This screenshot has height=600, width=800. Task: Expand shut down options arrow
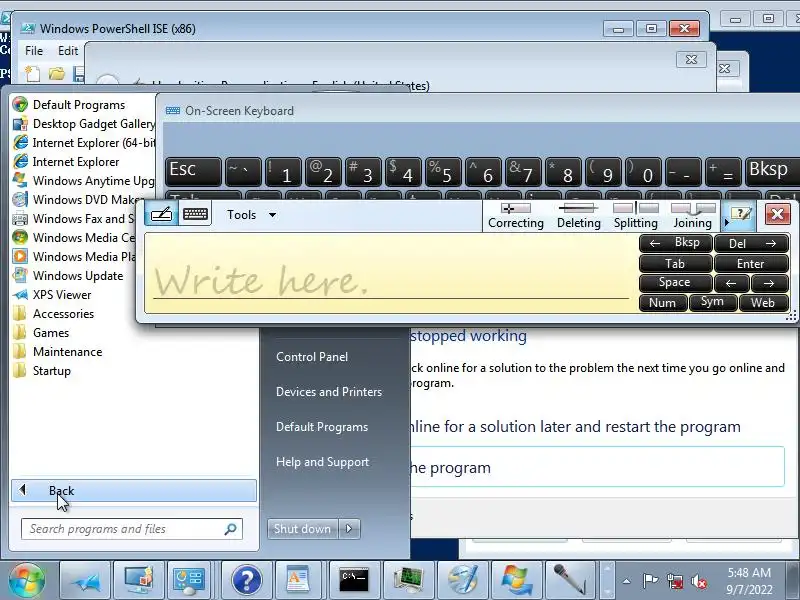click(x=349, y=529)
